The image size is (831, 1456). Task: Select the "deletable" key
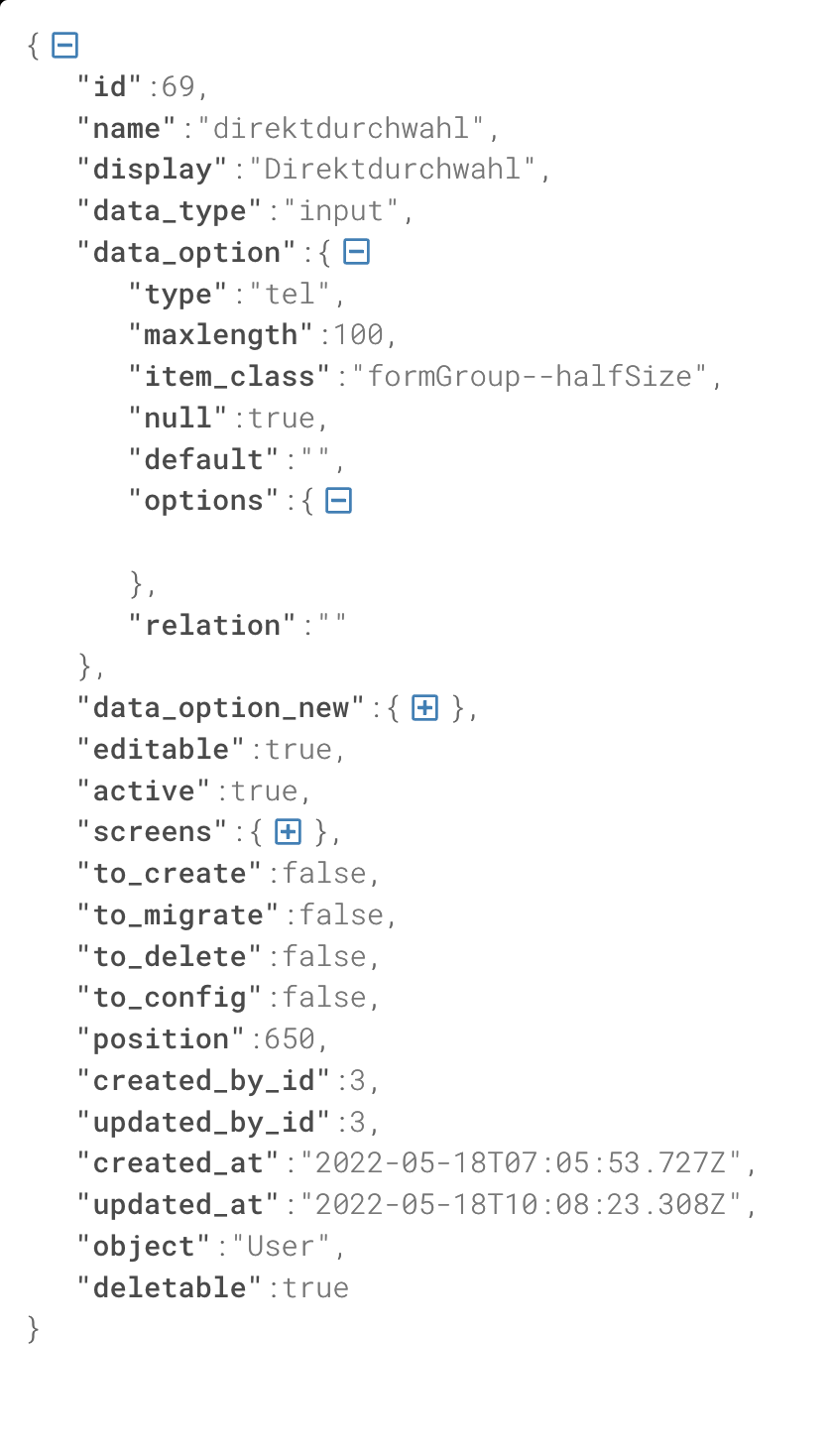(170, 1288)
